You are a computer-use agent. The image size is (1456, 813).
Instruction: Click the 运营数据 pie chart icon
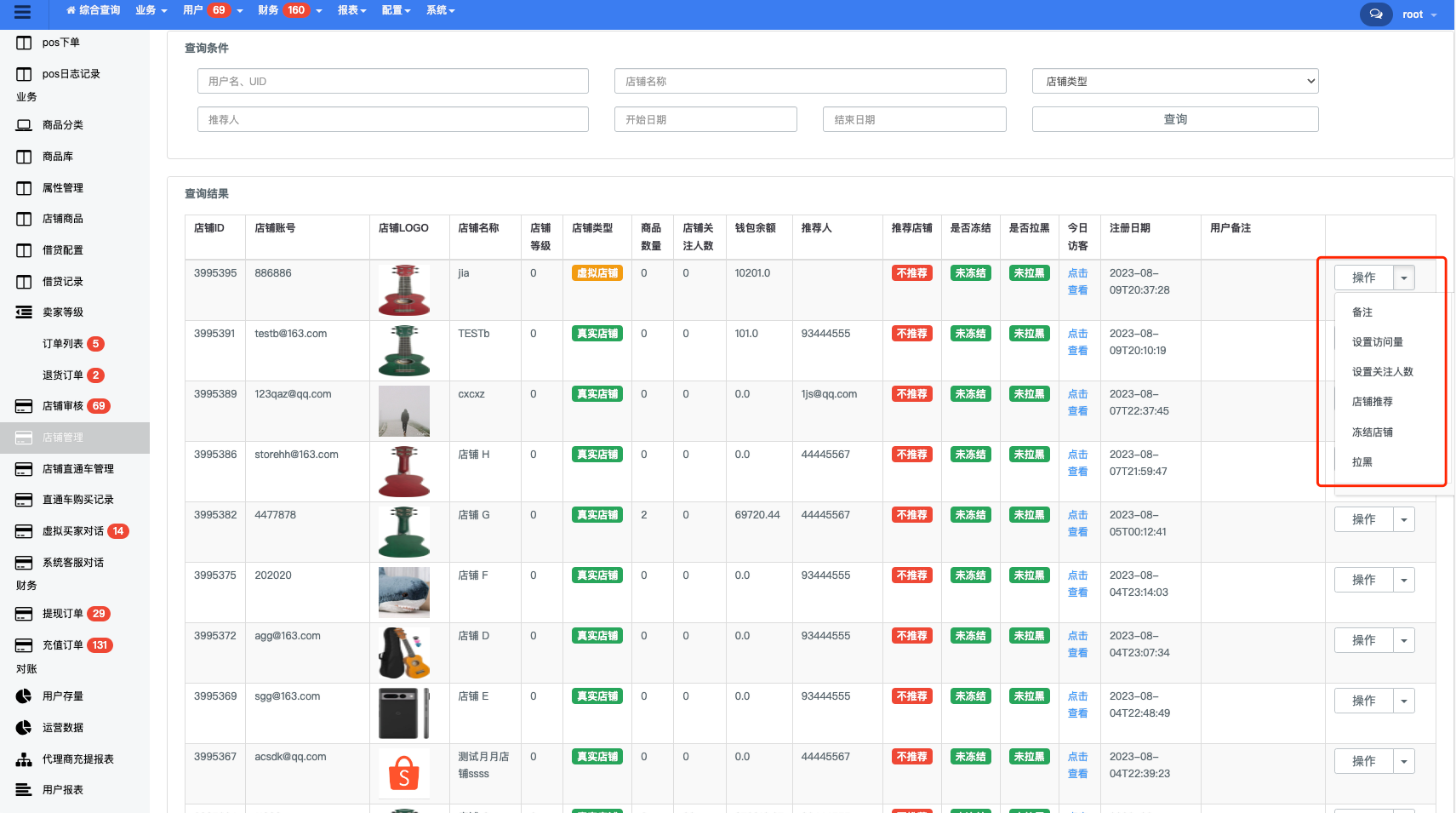point(24,728)
